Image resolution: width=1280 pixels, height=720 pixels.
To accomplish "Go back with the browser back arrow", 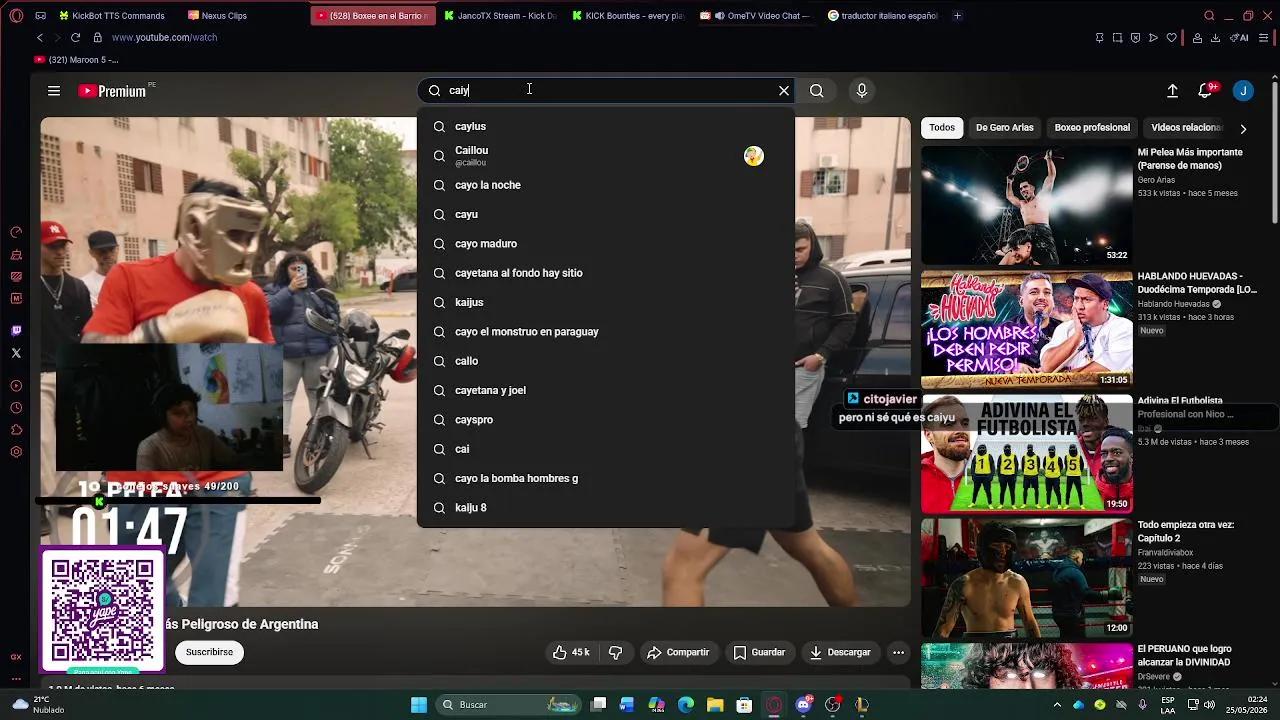I will click(40, 38).
